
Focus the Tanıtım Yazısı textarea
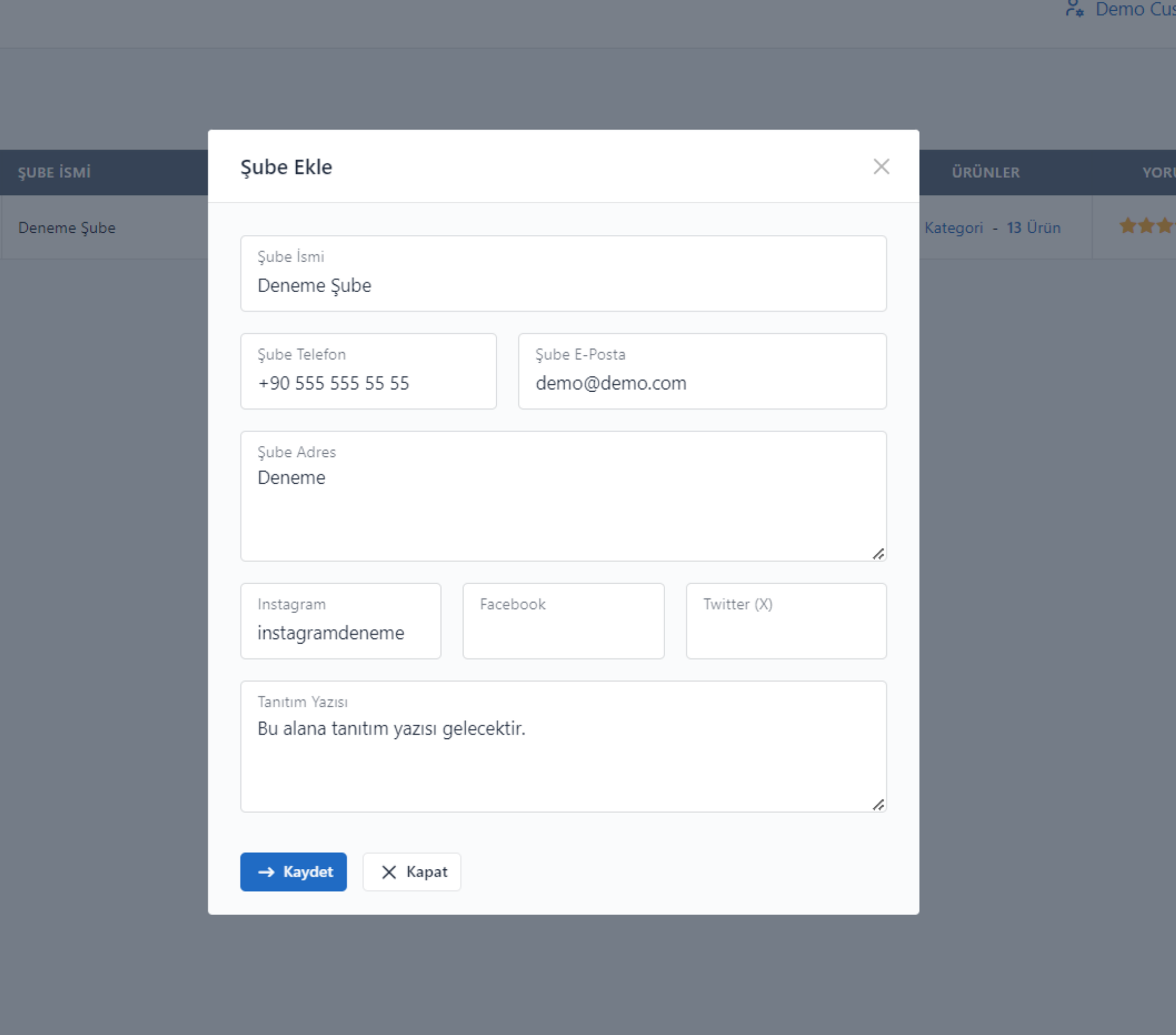pyautogui.click(x=563, y=747)
